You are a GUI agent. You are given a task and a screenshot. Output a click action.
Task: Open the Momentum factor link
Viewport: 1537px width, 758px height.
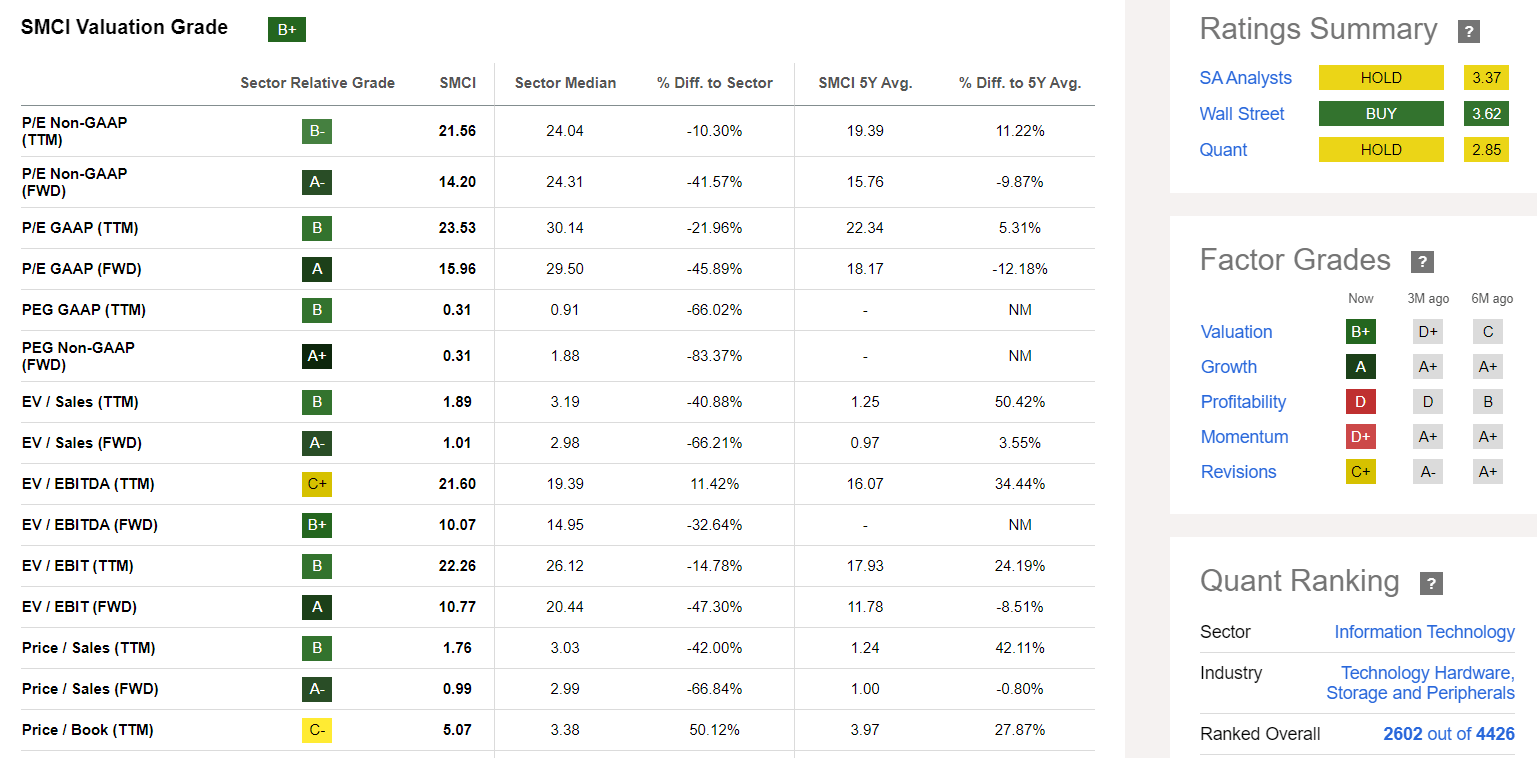(x=1244, y=436)
